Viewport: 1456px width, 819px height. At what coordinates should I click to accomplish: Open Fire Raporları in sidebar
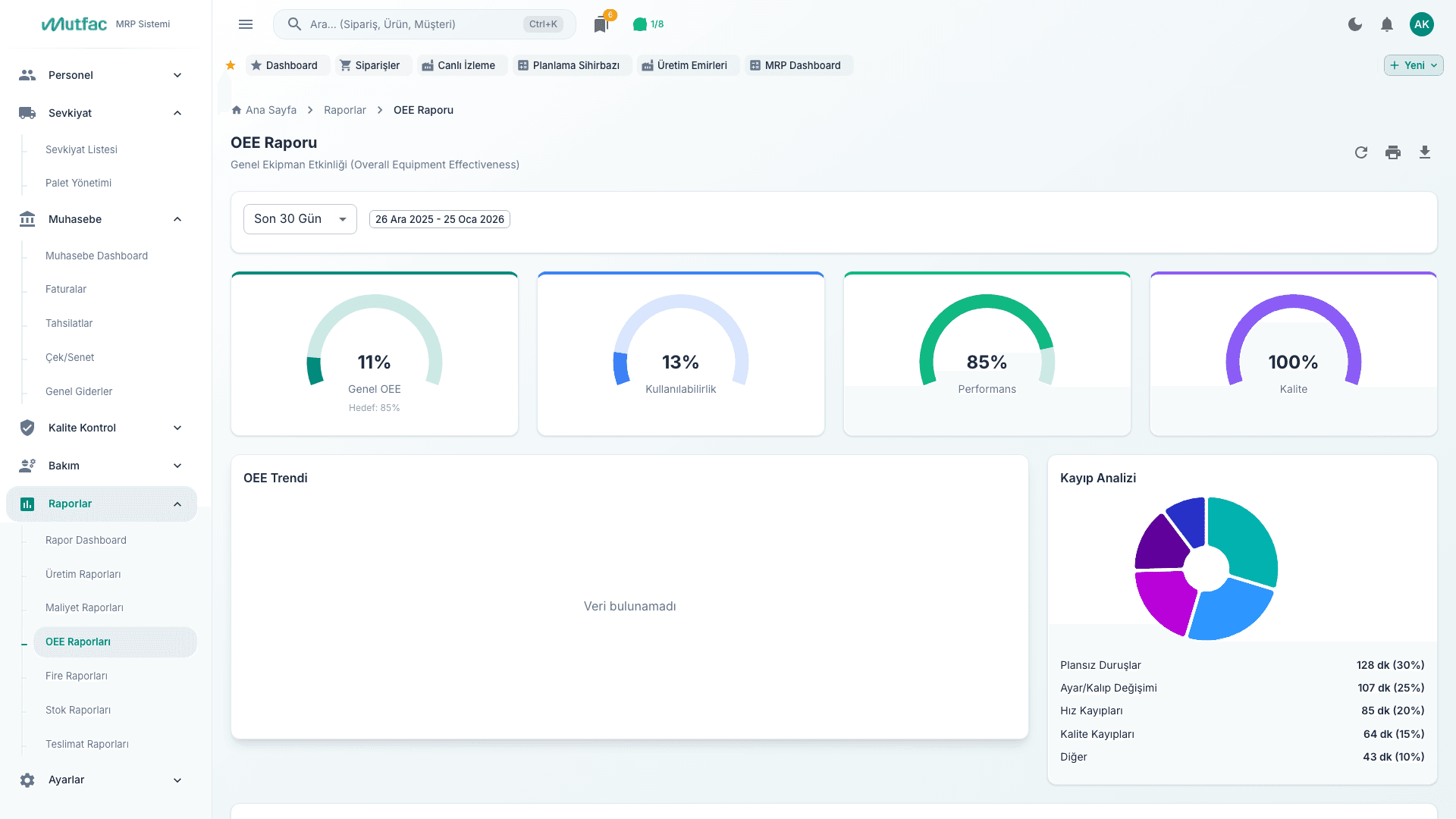coord(77,676)
